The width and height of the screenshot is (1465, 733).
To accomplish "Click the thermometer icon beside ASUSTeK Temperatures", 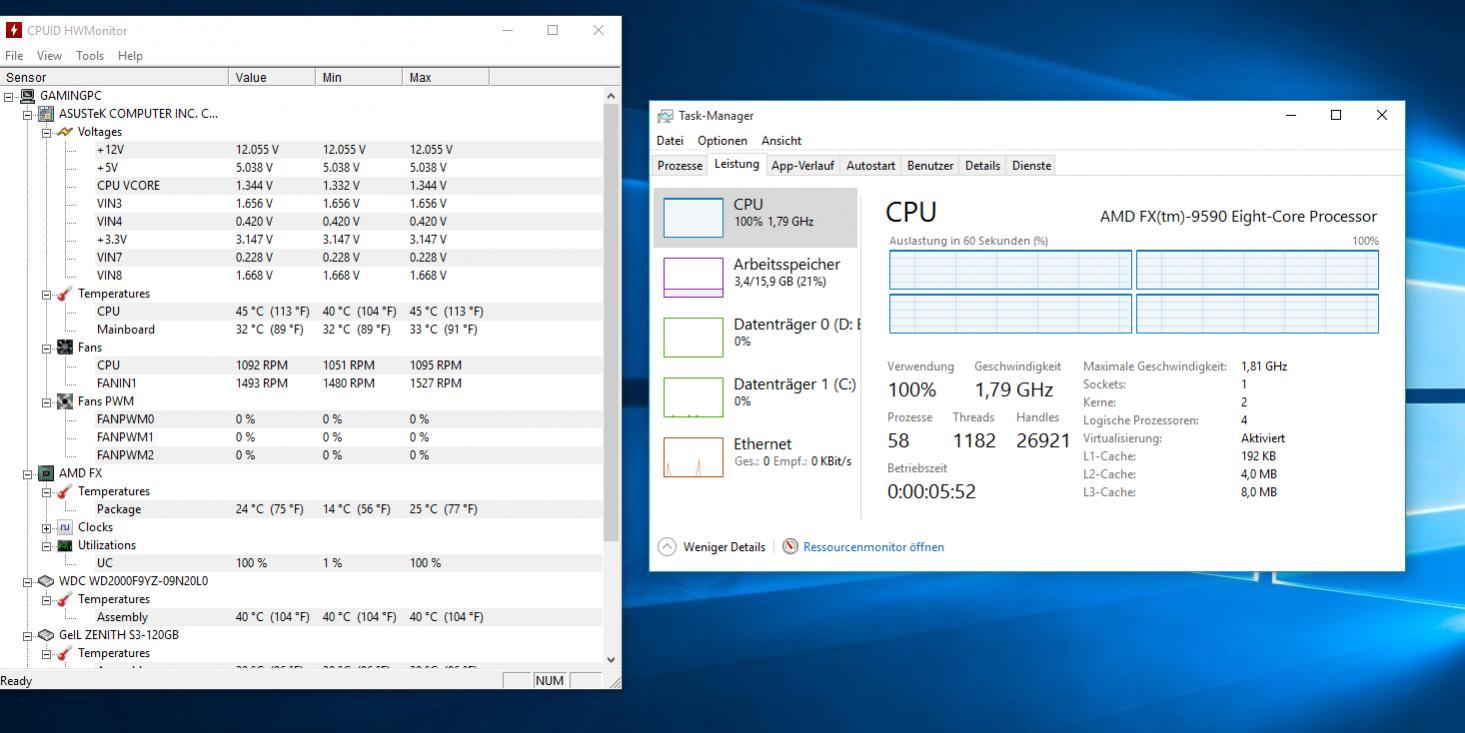I will (x=65, y=294).
